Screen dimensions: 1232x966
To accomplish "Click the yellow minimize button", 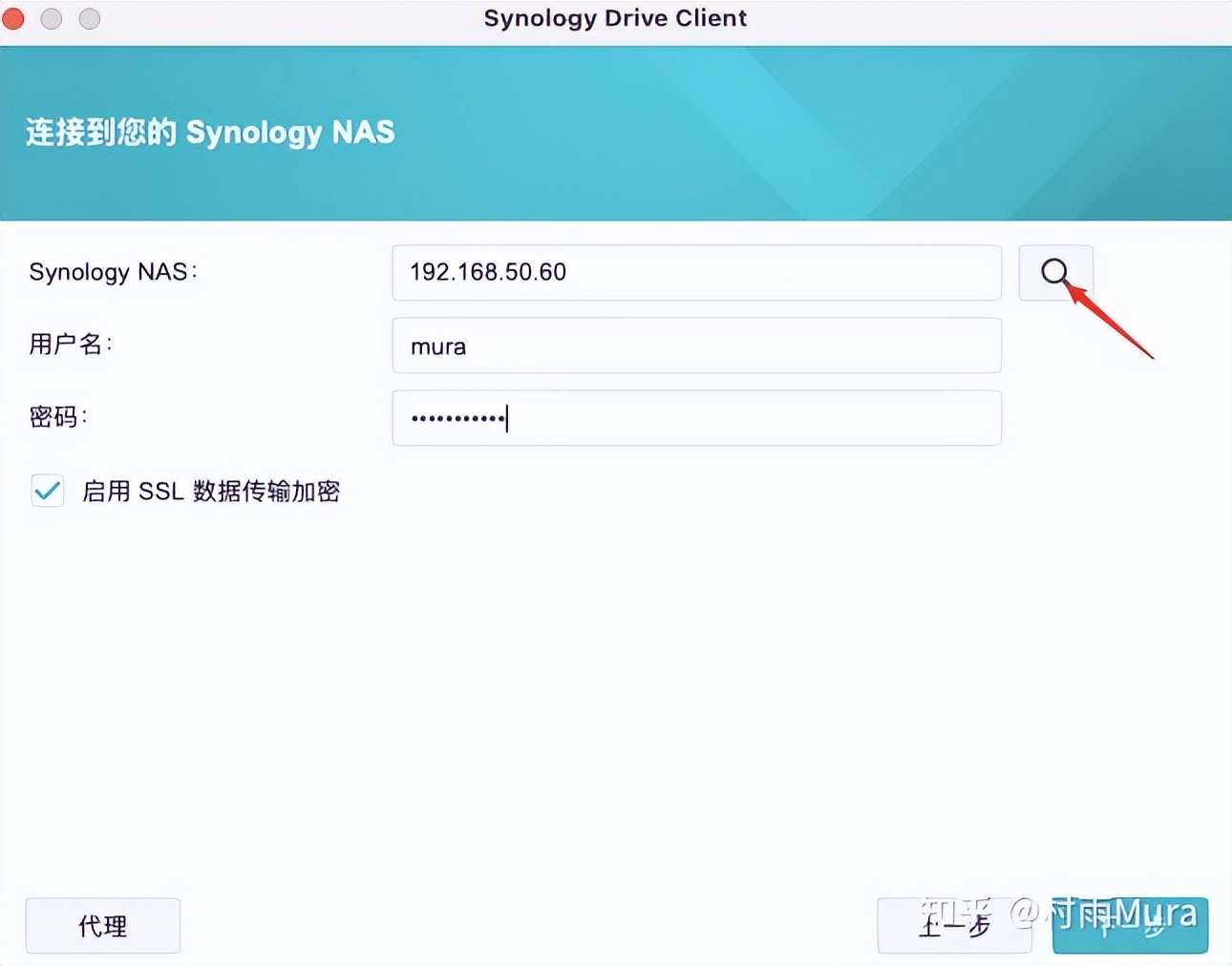I will [52, 18].
